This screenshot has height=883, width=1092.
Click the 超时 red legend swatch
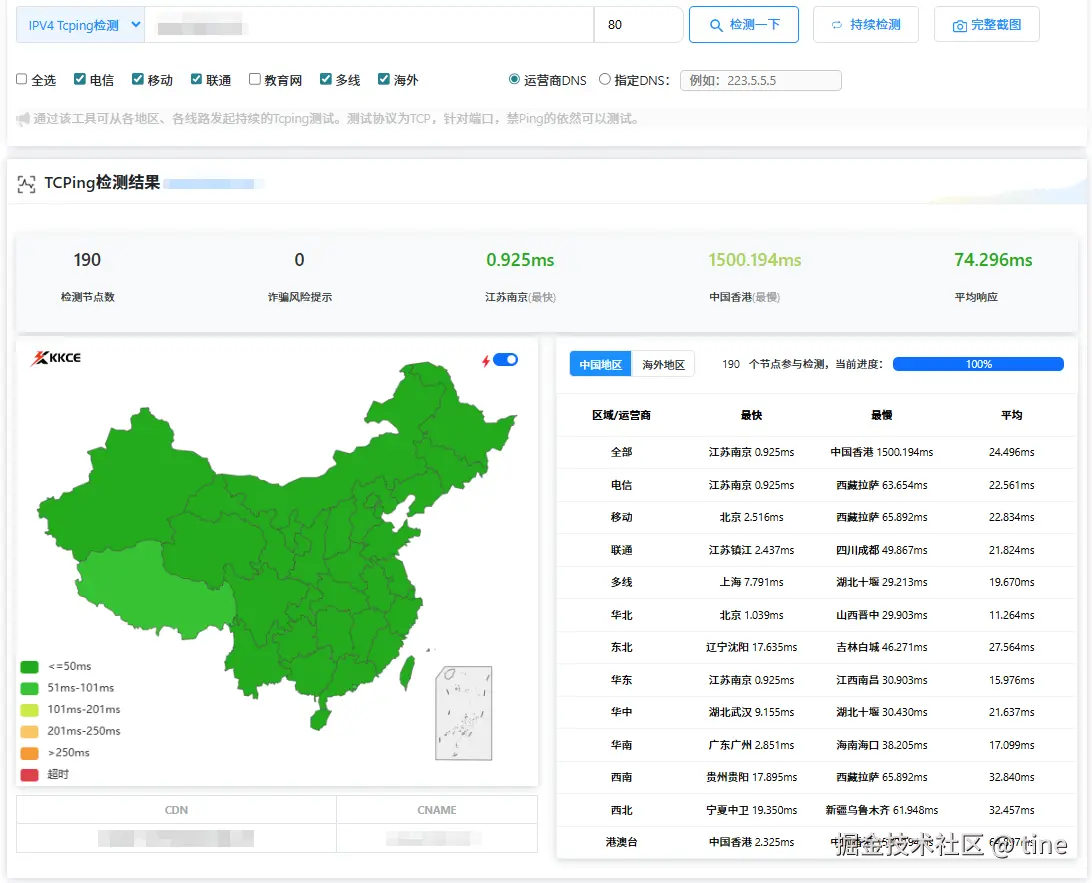(29, 775)
